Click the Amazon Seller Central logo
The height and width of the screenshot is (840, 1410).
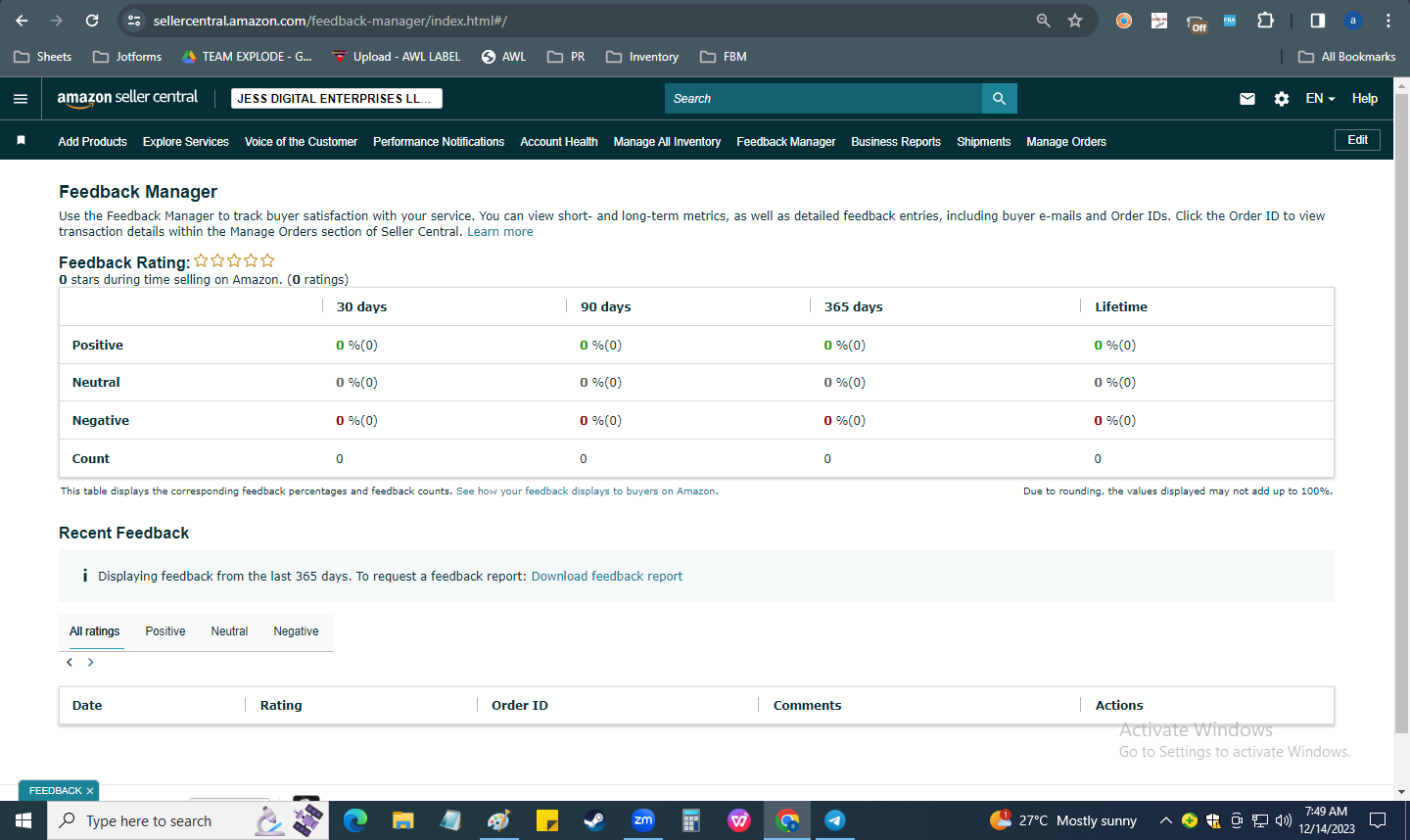pyautogui.click(x=127, y=98)
